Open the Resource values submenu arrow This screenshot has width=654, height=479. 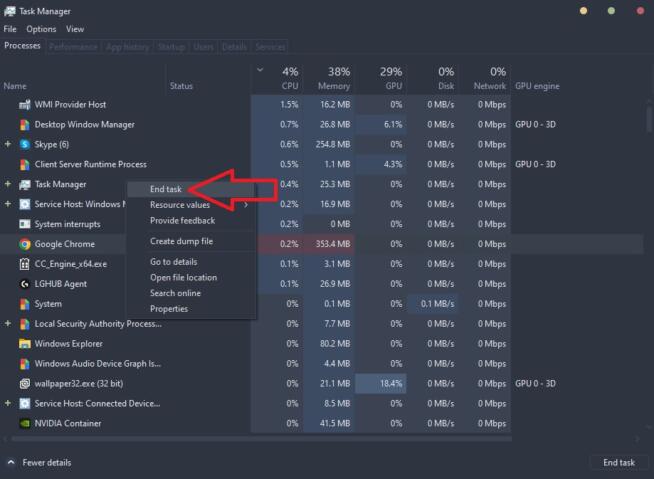246,205
